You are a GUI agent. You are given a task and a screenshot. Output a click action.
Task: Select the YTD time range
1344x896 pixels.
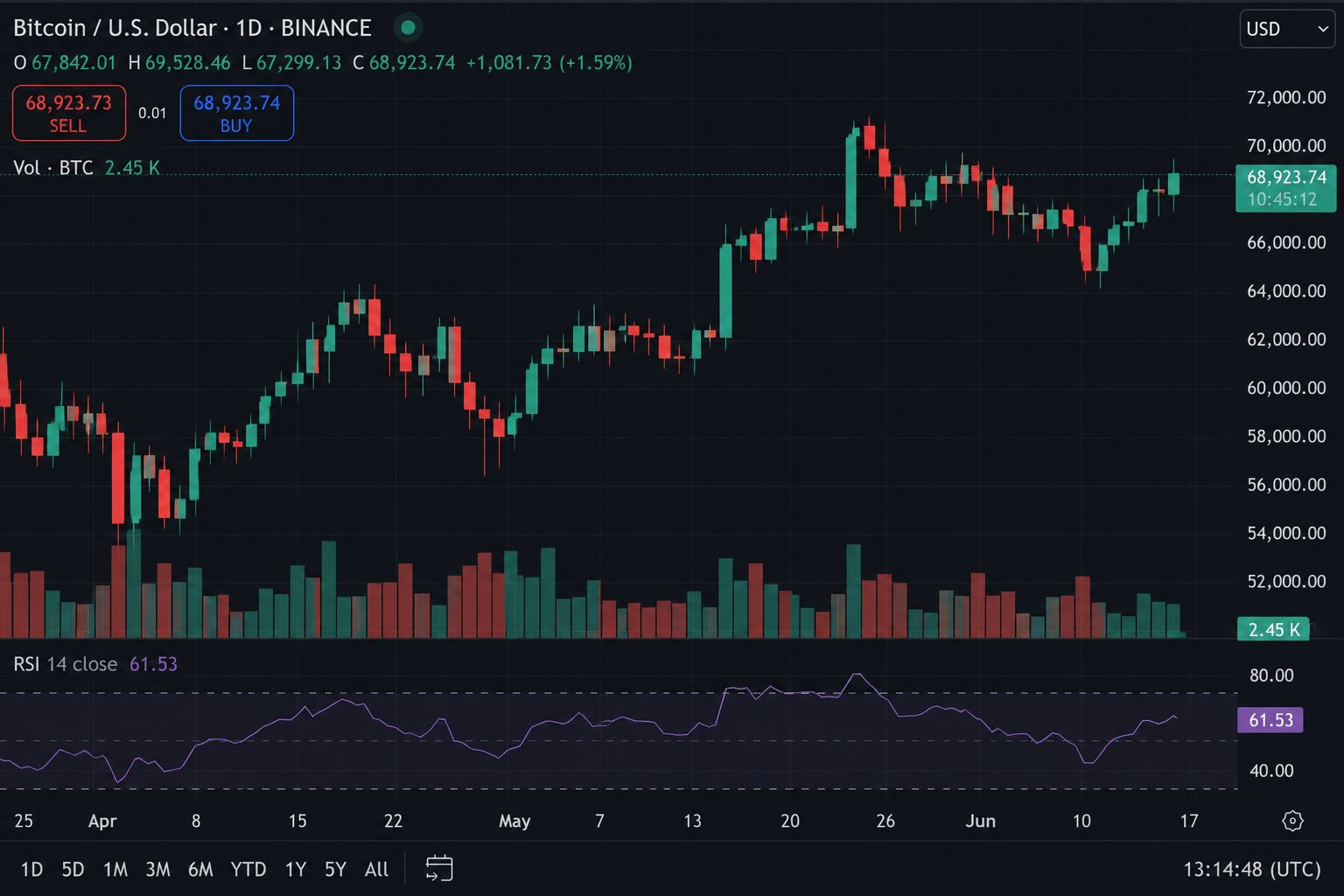coord(248,870)
